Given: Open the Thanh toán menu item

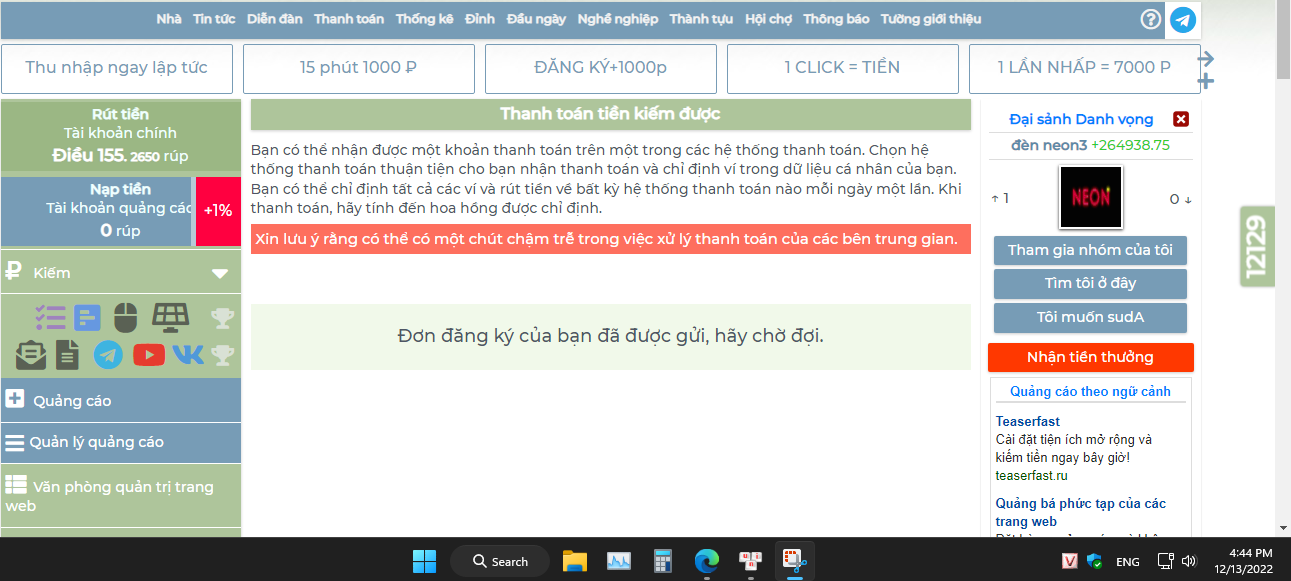Looking at the screenshot, I should pos(349,19).
